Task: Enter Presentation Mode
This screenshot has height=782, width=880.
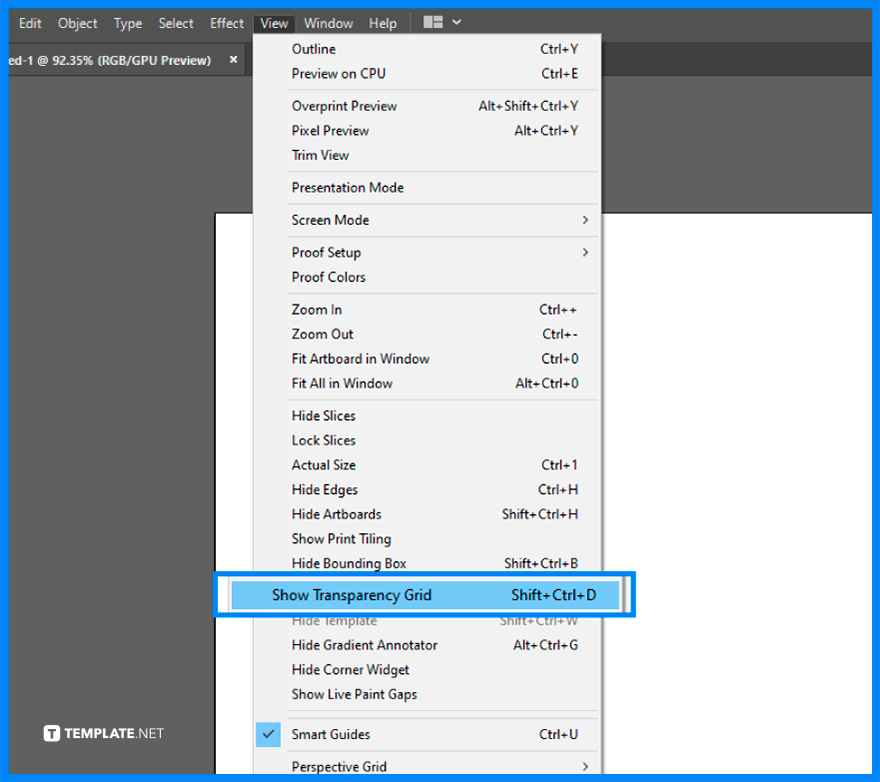Action: point(347,187)
